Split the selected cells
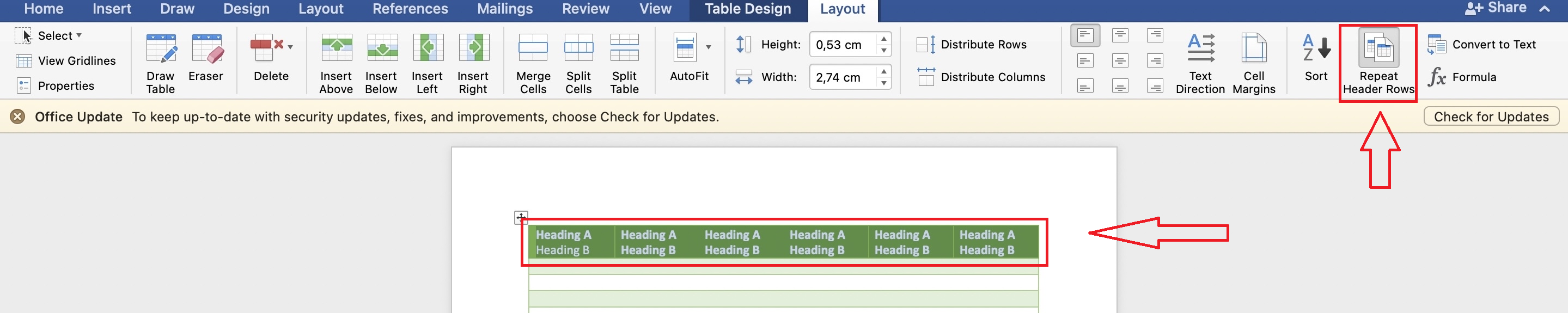 coord(578,63)
